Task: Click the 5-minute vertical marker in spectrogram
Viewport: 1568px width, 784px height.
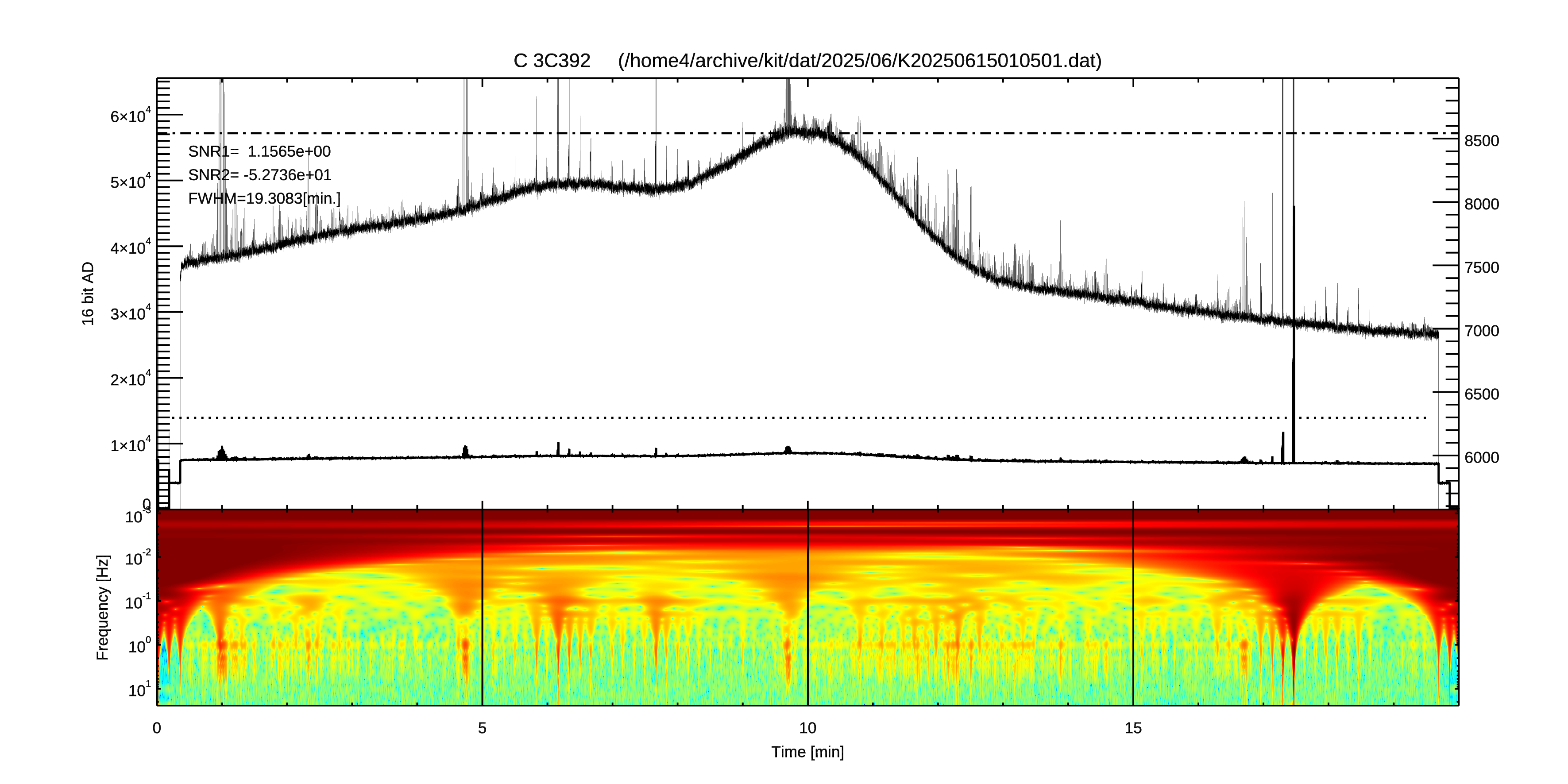Action: pos(482,607)
